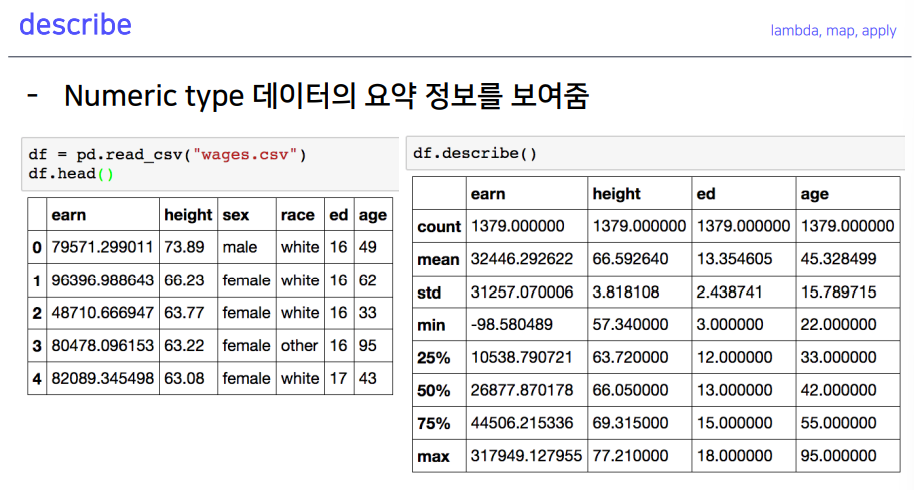The height and width of the screenshot is (490, 914).
Task: Click the '50%' row label
Action: click(x=434, y=390)
